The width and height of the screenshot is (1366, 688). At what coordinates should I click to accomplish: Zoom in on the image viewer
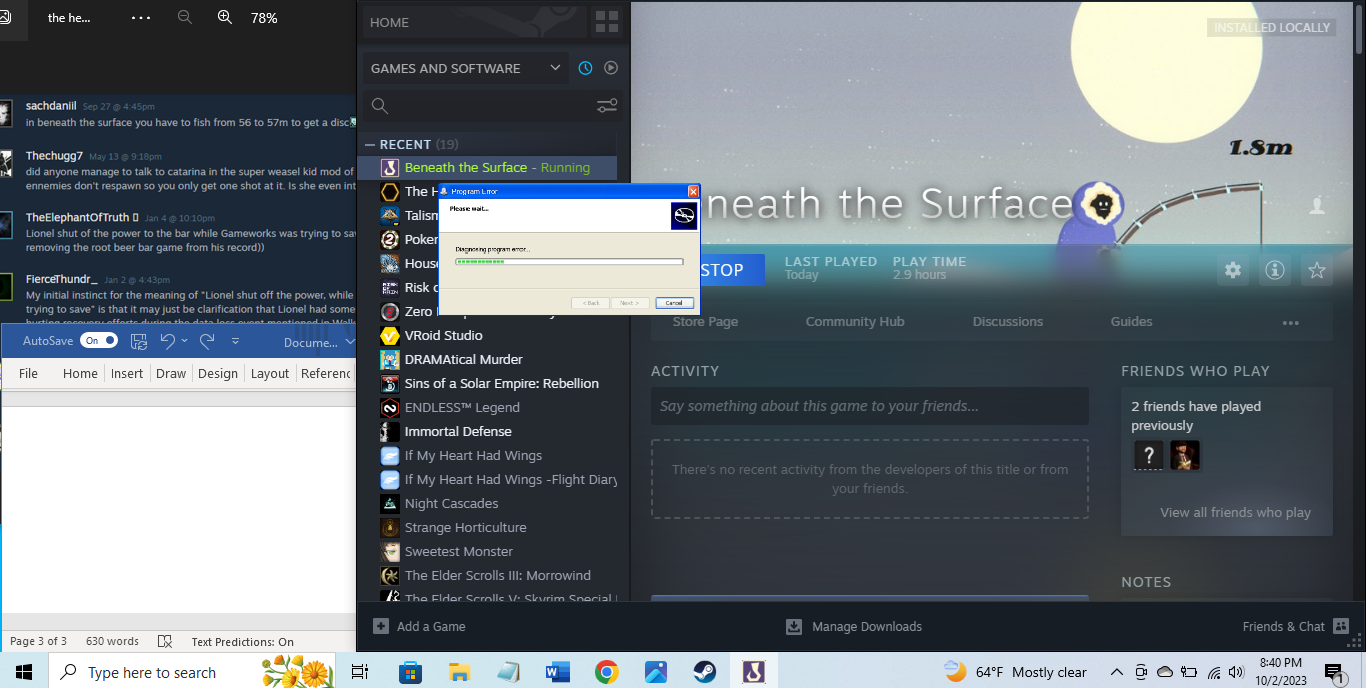225,17
